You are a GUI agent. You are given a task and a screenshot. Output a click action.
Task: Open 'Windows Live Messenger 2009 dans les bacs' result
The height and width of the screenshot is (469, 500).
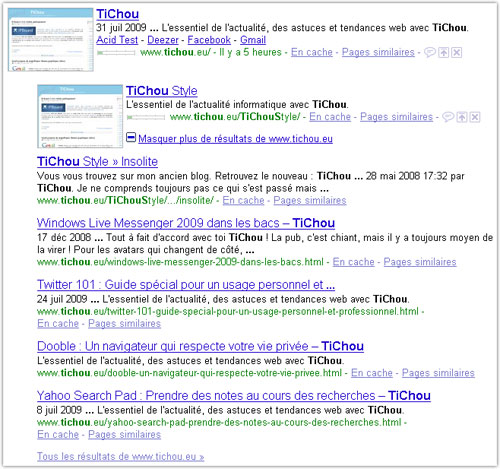(186, 223)
